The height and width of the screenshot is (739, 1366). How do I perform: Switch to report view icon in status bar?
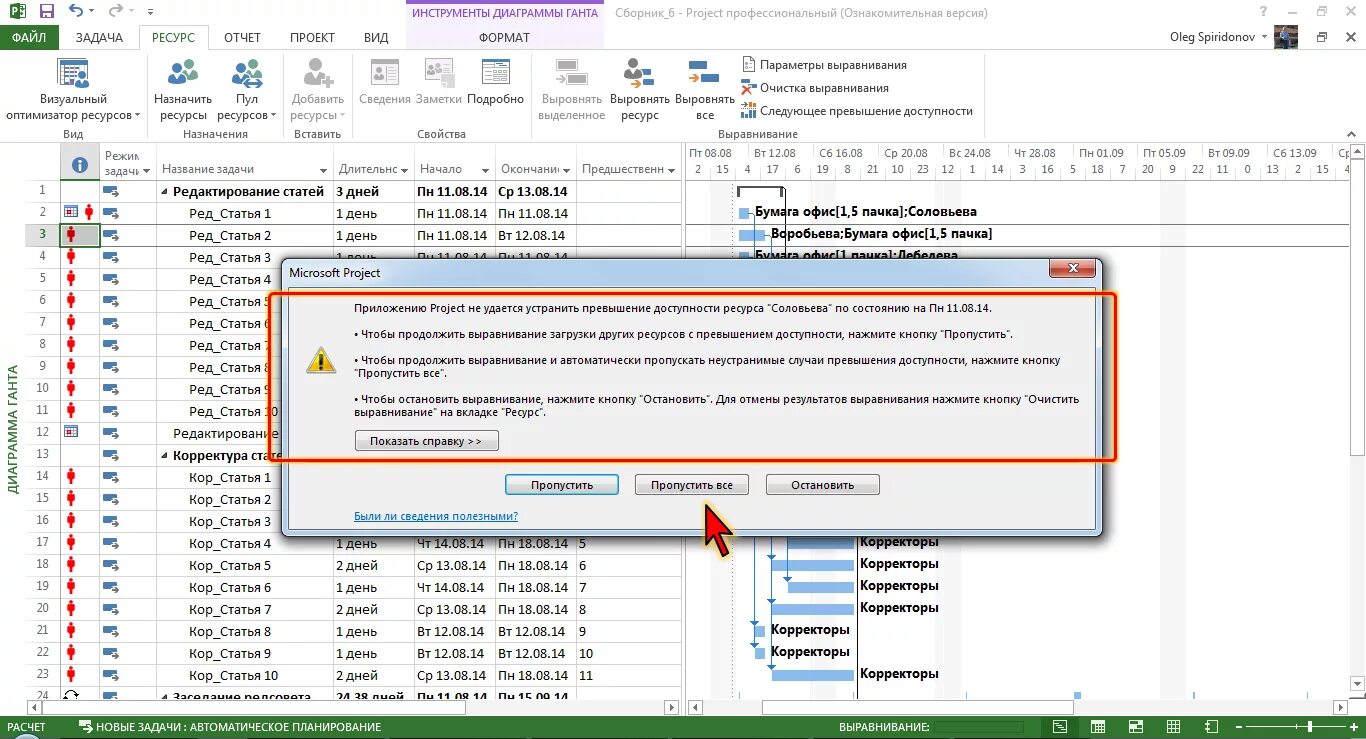click(1211, 727)
